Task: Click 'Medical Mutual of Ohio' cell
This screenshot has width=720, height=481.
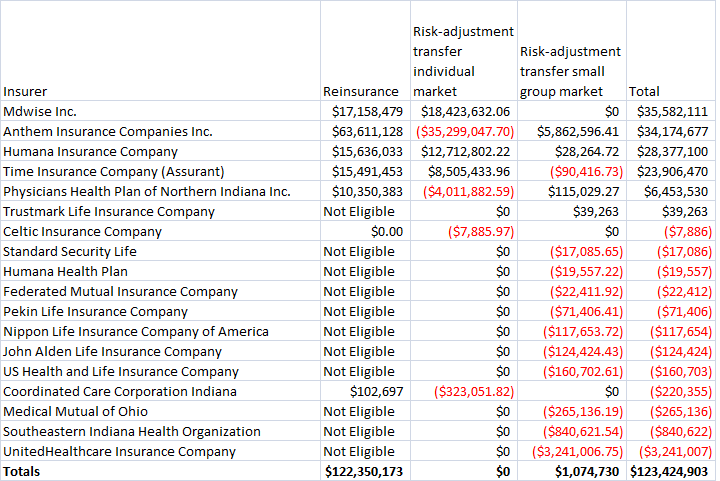Action: click(x=160, y=411)
